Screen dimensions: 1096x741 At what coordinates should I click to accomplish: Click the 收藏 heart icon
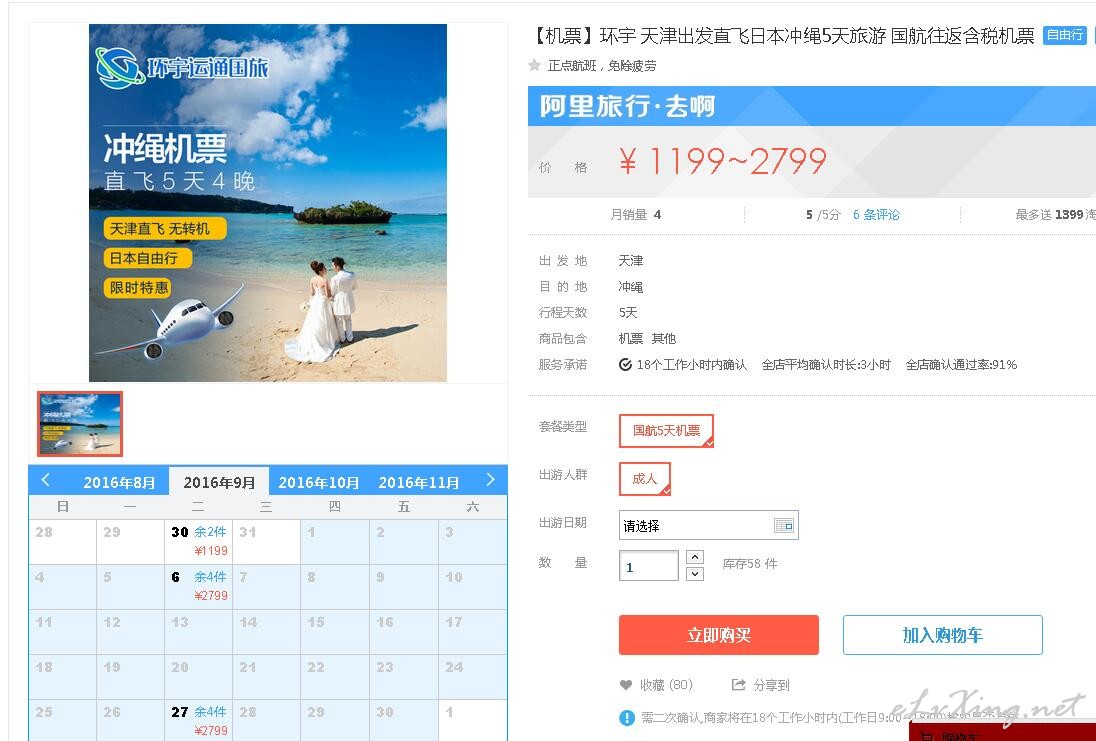pyautogui.click(x=626, y=685)
